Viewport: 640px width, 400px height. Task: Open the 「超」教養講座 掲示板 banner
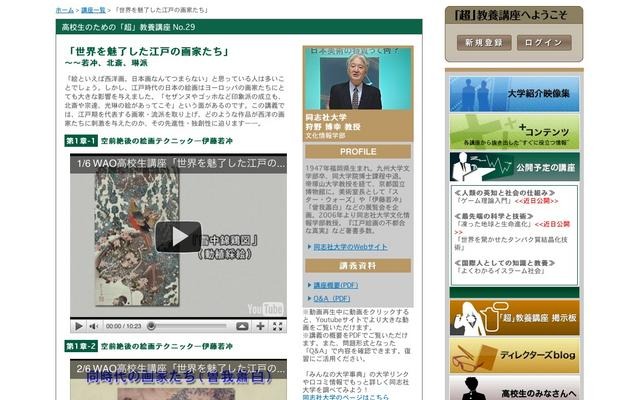coord(514,318)
